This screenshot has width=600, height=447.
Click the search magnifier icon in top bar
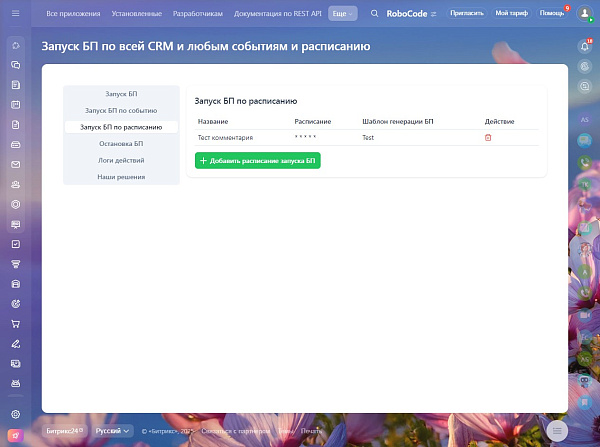click(x=375, y=13)
